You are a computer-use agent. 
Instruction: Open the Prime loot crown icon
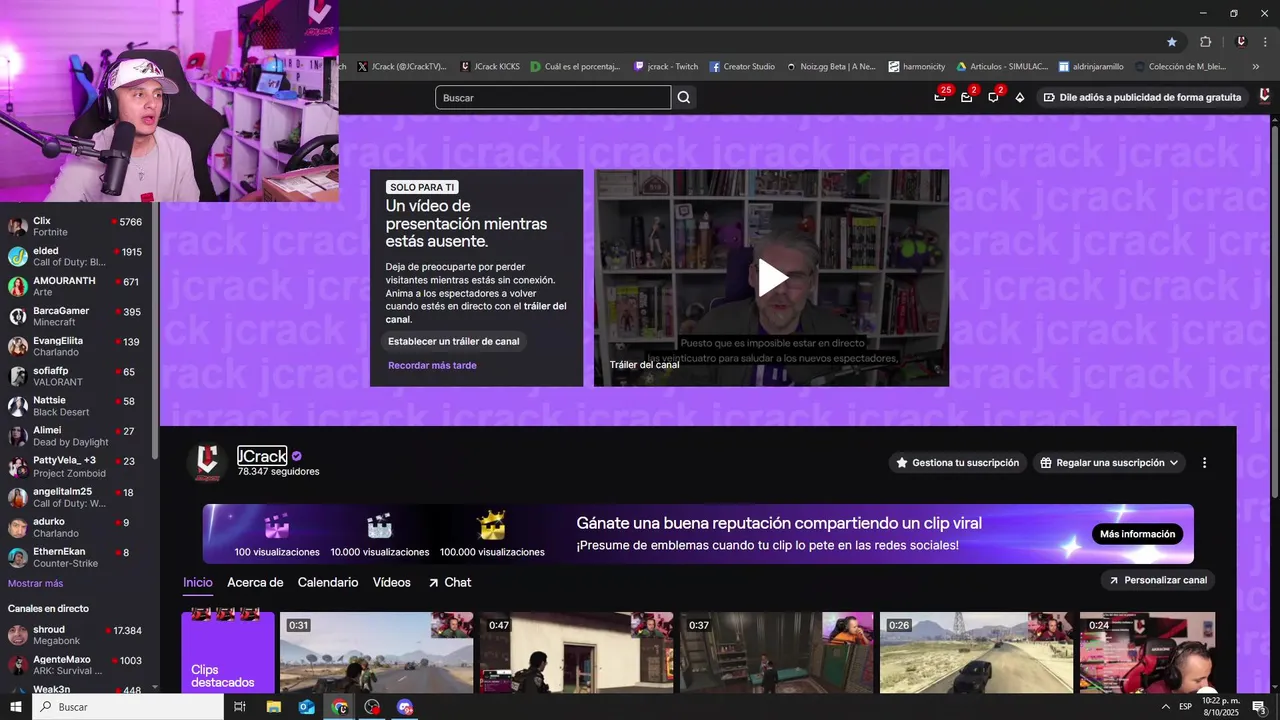pyautogui.click(x=940, y=97)
